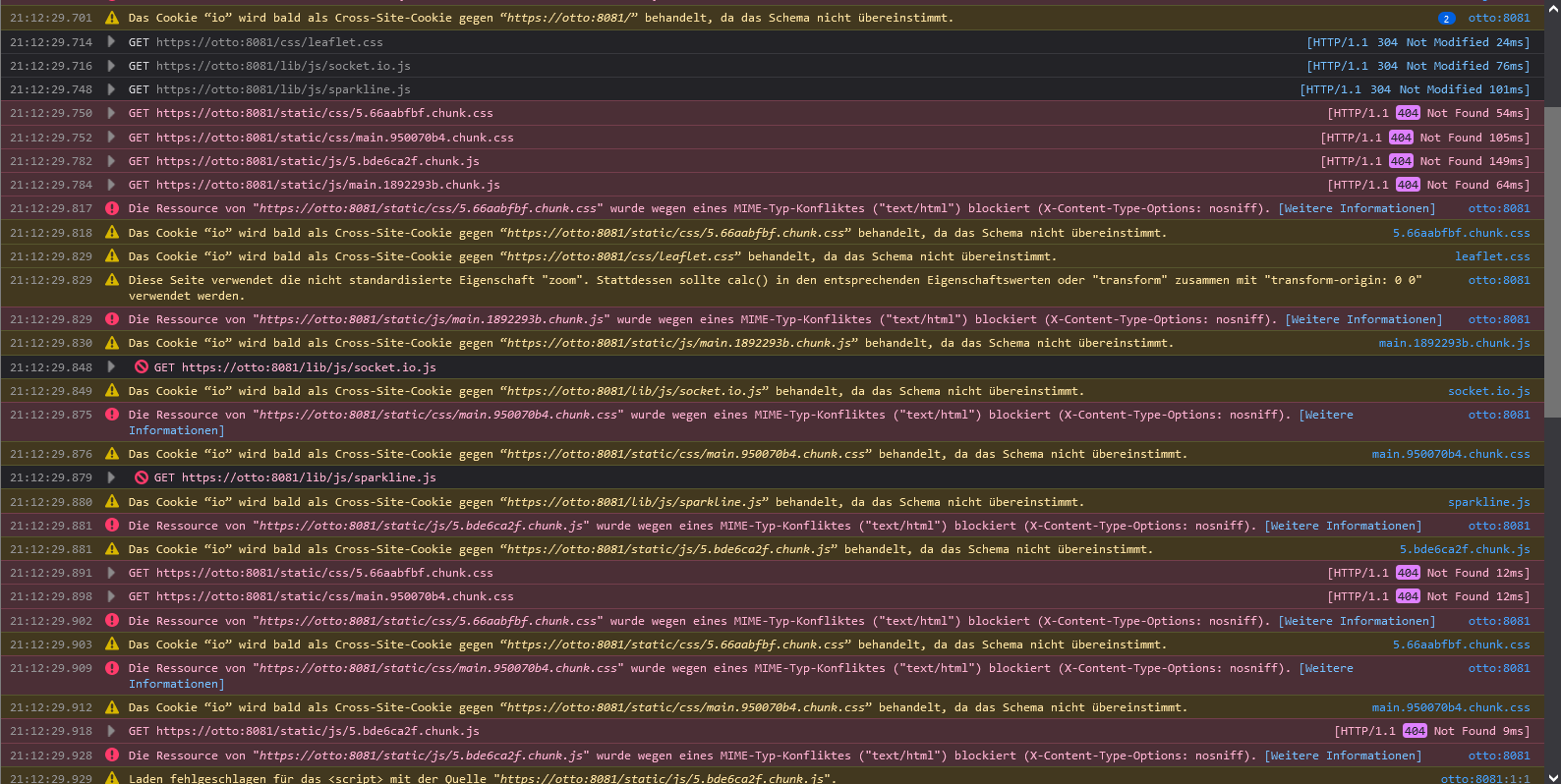
Task: Click warning icon at 21:12:29.912 row
Action: coord(112,707)
